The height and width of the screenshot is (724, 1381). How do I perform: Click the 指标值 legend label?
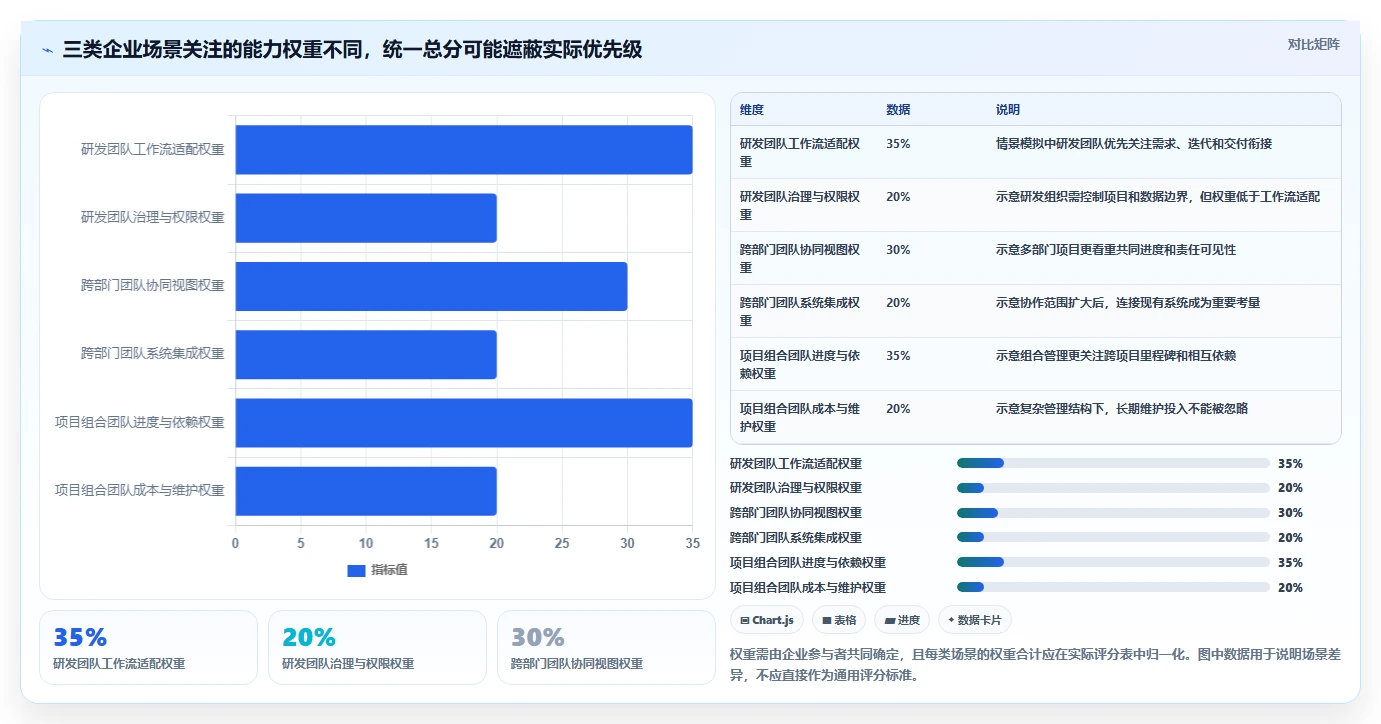389,570
